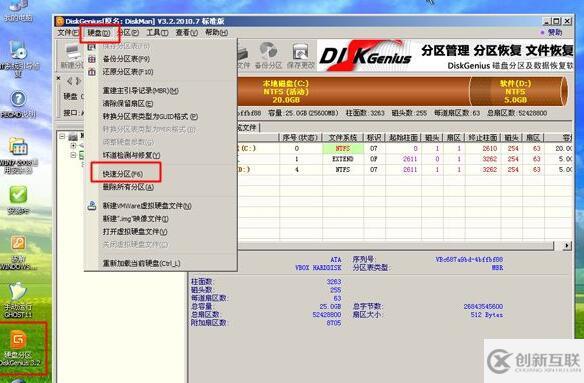The height and width of the screenshot is (383, 584).
Task: Click the 512 Bytes sector size value
Action: 486,315
